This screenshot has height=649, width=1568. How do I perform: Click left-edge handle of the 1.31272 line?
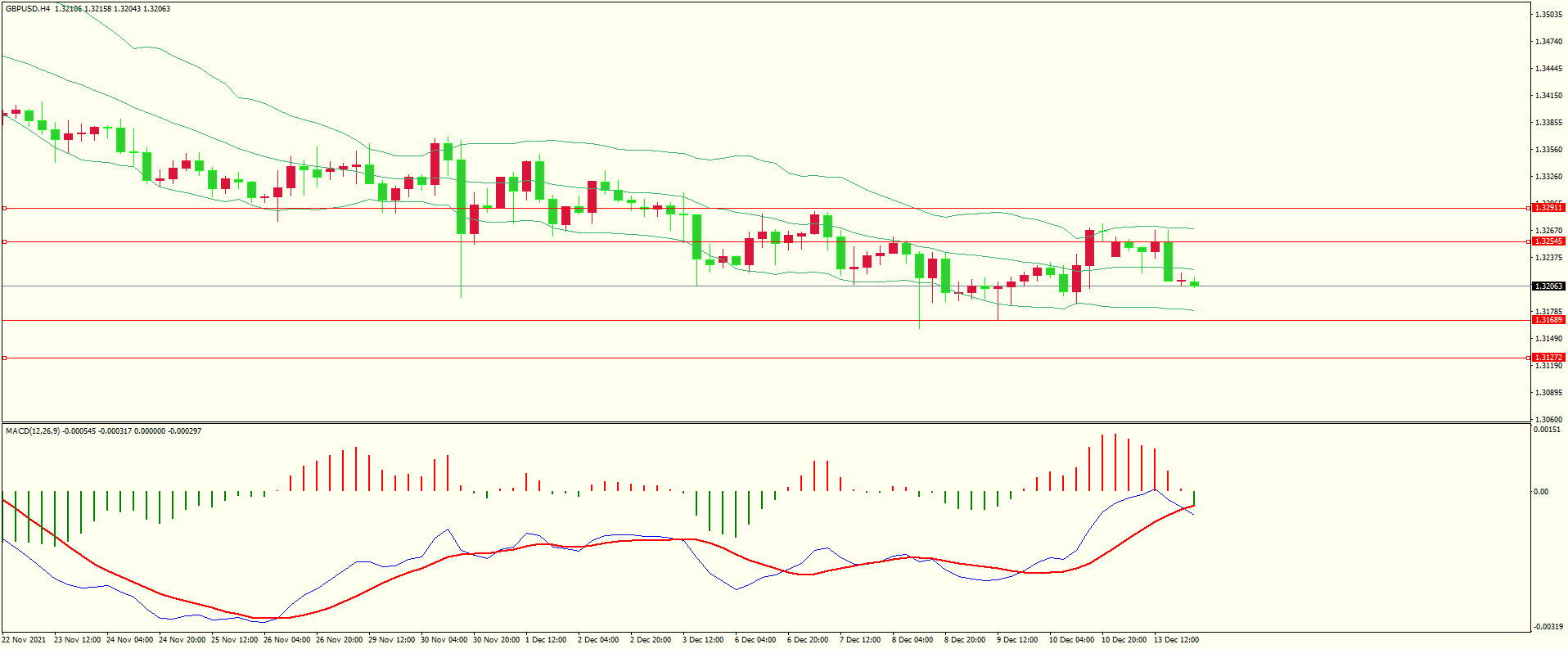coord(4,358)
